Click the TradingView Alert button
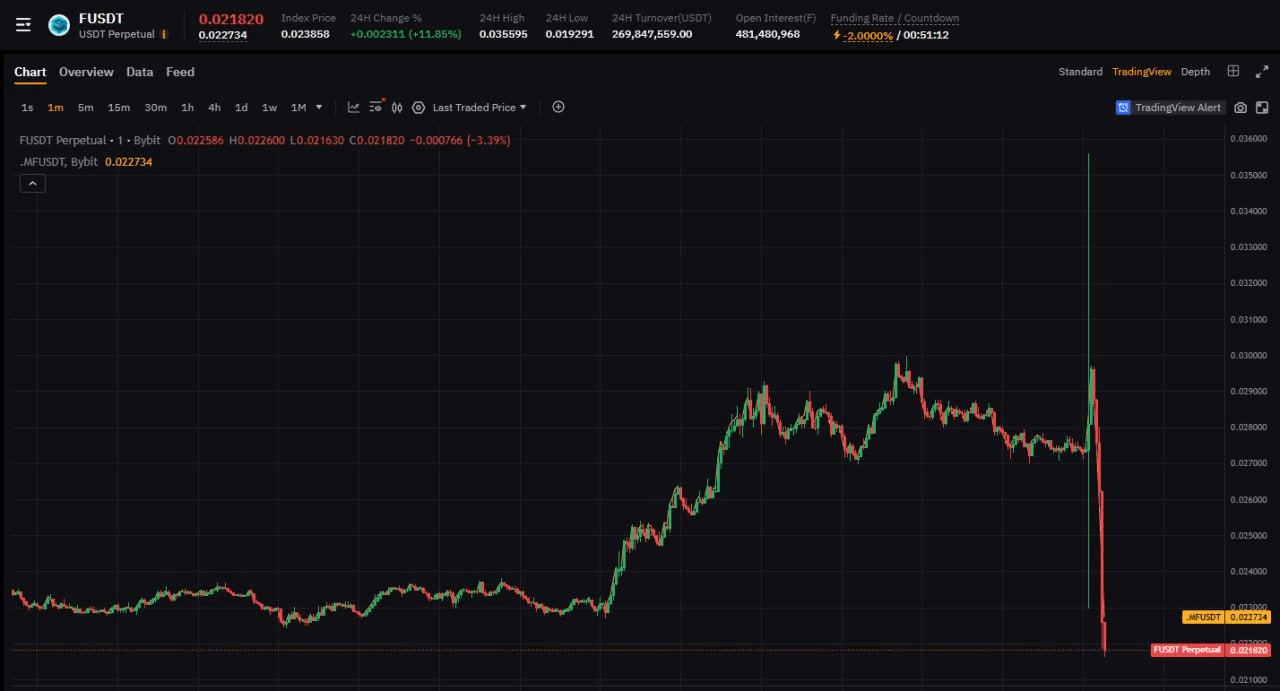This screenshot has width=1280, height=691. [x=1169, y=108]
